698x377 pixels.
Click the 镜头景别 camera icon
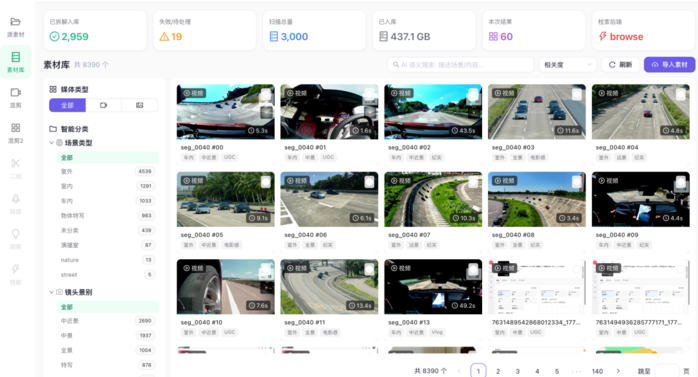click(x=59, y=292)
